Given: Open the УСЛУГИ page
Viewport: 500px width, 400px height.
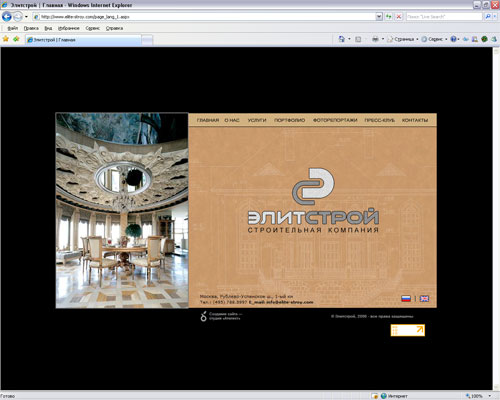Looking at the screenshot, I should click(257, 120).
